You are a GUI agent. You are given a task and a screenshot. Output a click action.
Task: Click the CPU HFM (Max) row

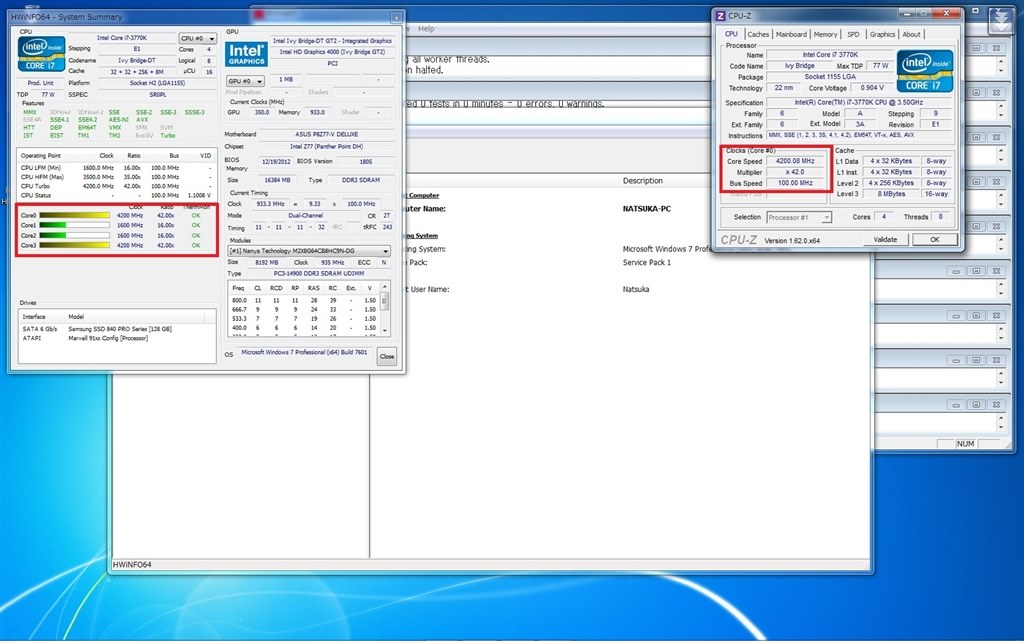coord(116,177)
